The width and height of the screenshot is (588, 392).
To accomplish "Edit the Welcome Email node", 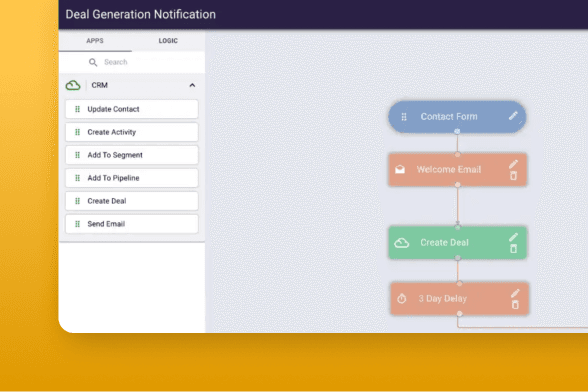I will pyautogui.click(x=513, y=164).
